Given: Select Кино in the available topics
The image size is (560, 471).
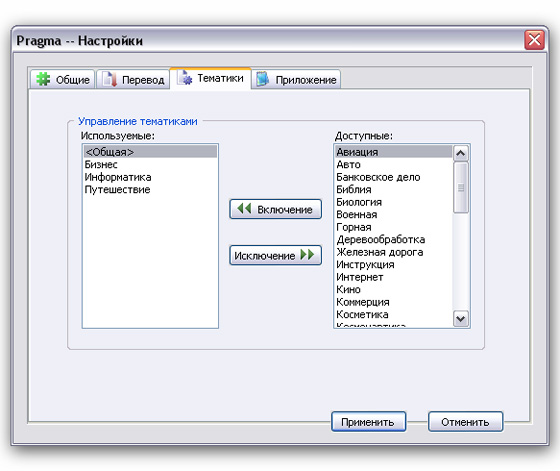Looking at the screenshot, I should (x=394, y=289).
